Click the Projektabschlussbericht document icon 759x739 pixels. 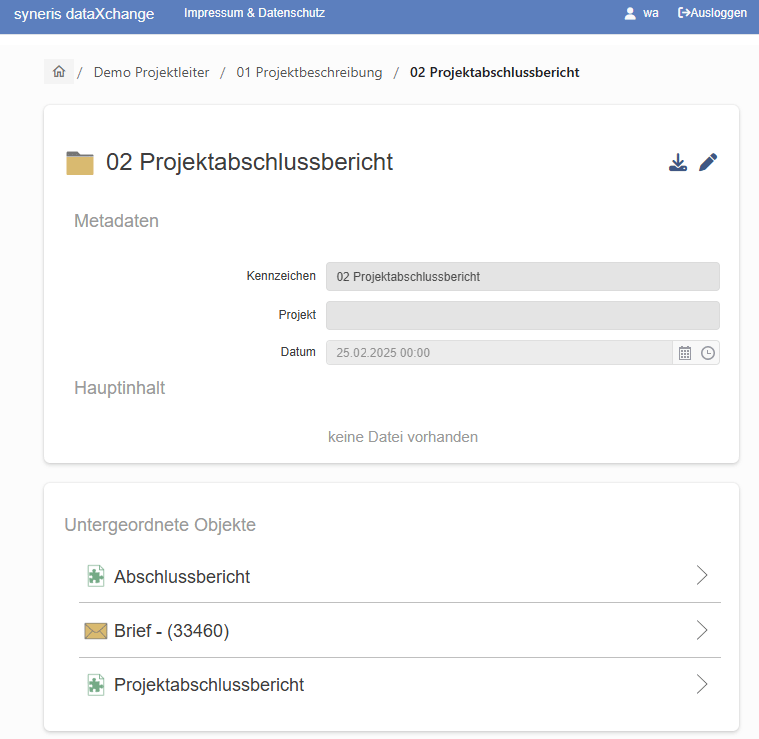(x=96, y=685)
